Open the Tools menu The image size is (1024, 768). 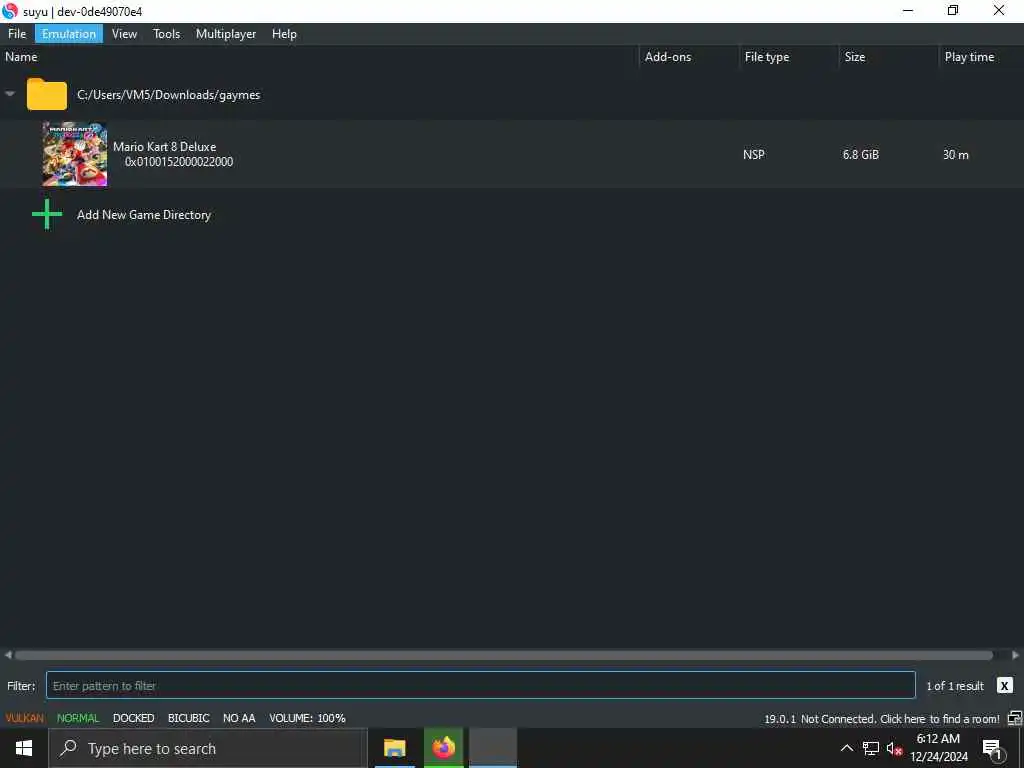point(167,34)
